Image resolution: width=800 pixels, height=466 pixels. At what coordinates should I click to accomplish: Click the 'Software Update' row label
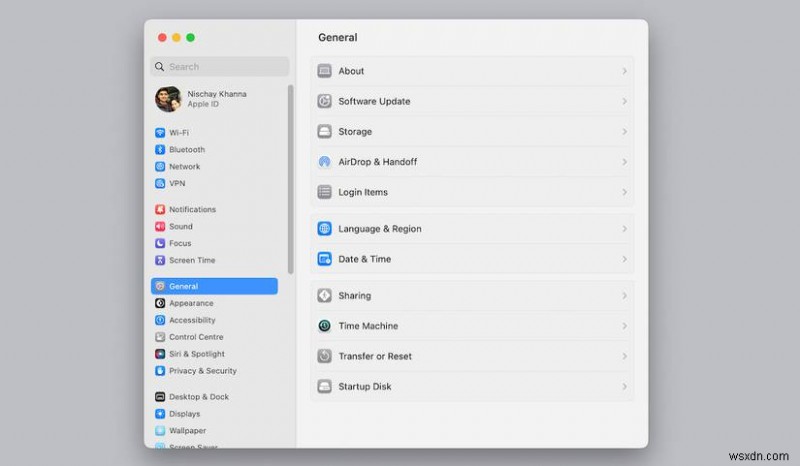(x=374, y=101)
